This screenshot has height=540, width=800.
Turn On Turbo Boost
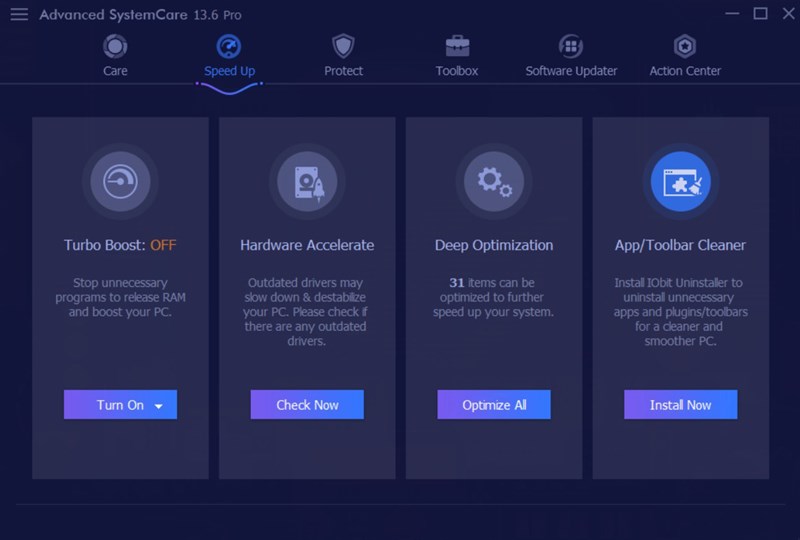[120, 405]
